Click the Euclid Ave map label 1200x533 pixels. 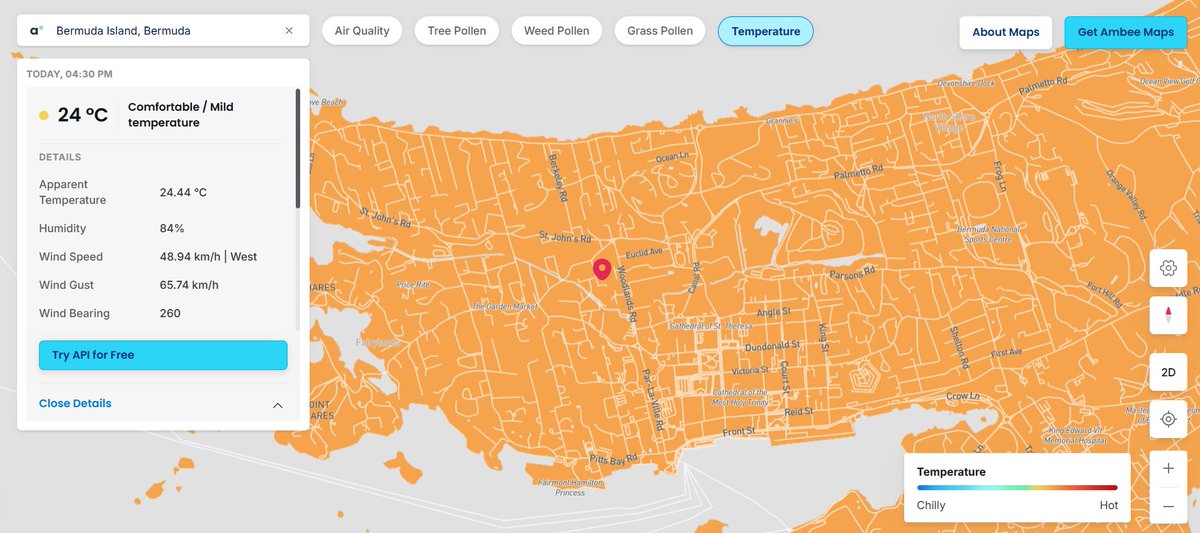644,254
